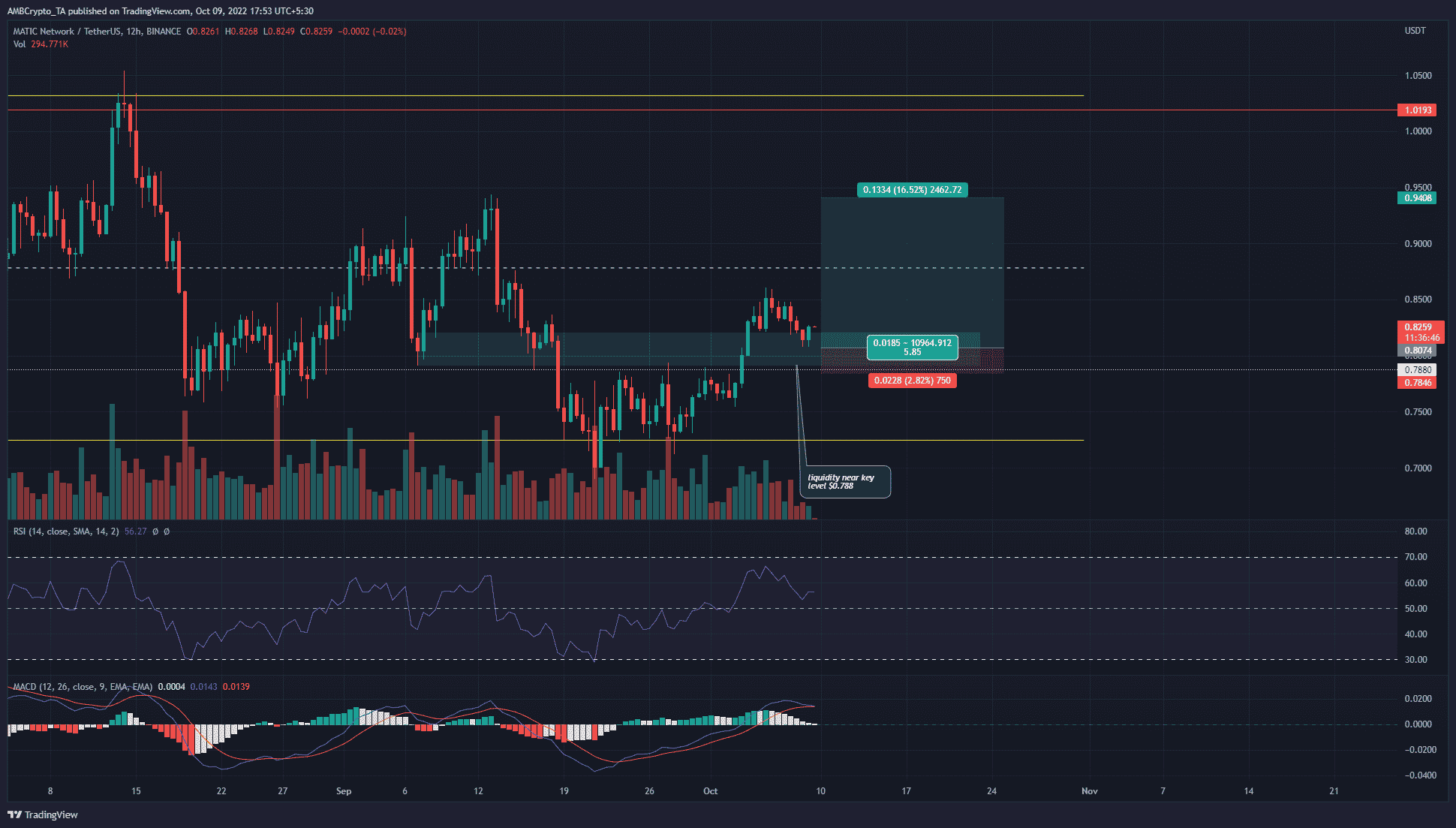Click the 0.7880 price label
This screenshot has height=828, width=1456.
tap(1416, 370)
